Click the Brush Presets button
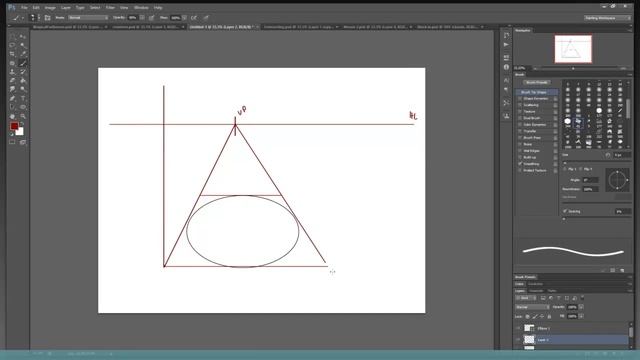 (536, 82)
